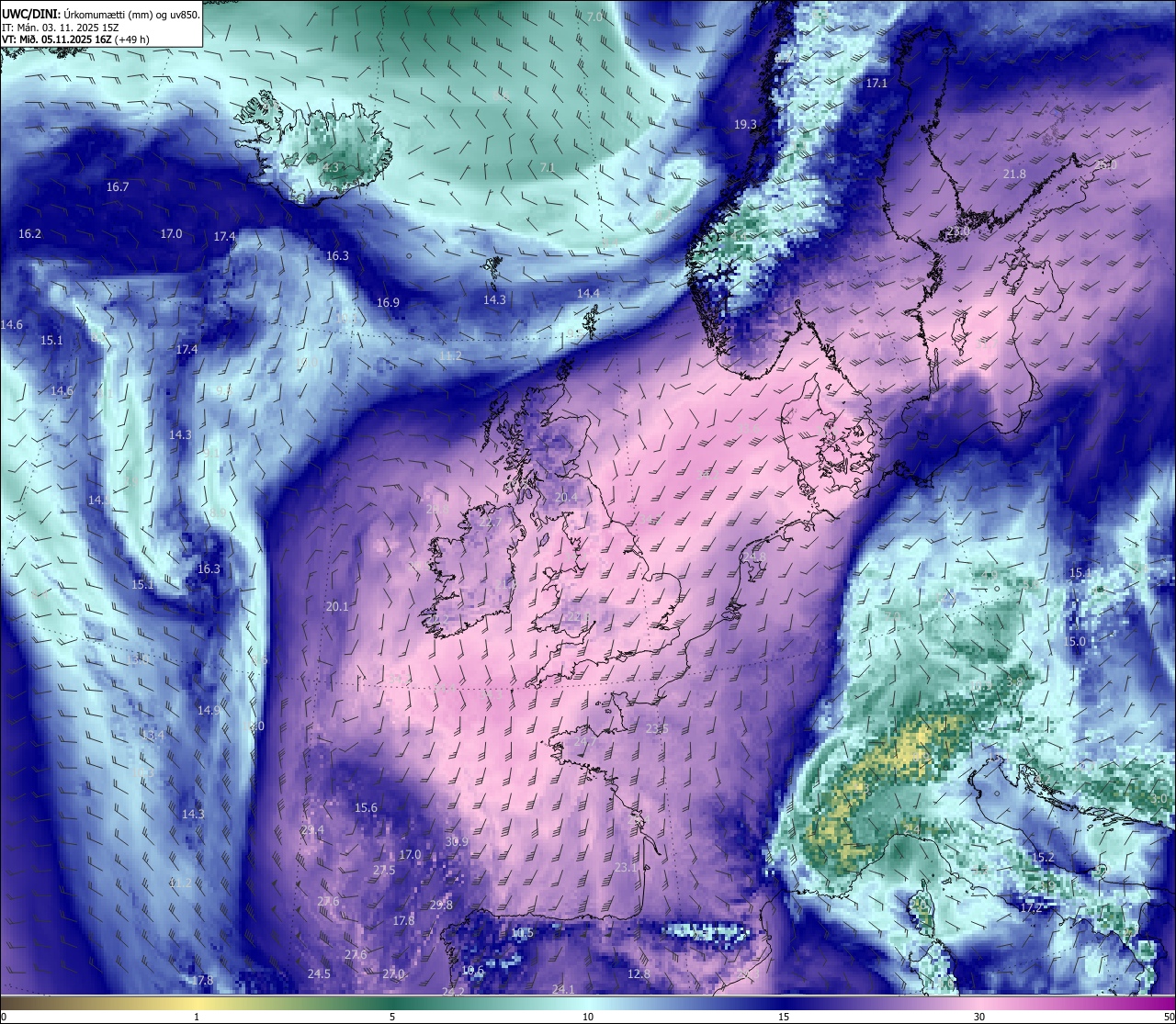
Task: Click the 15.2 value over Italy
Action: pyautogui.click(x=1043, y=857)
